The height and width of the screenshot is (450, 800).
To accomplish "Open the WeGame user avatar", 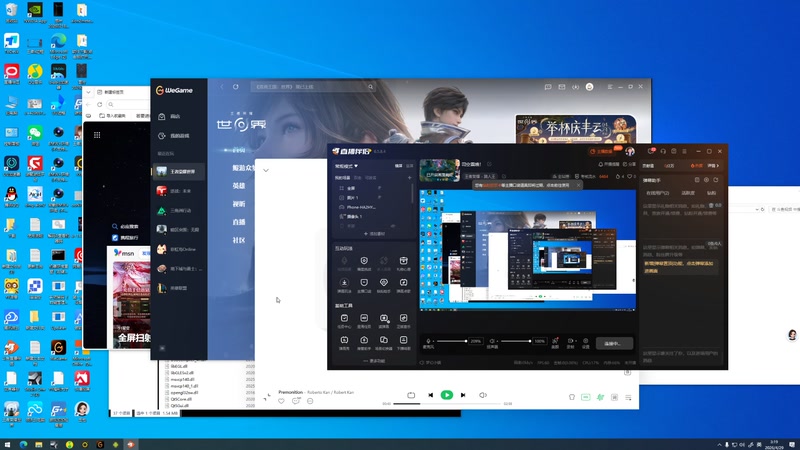I will click(x=589, y=87).
